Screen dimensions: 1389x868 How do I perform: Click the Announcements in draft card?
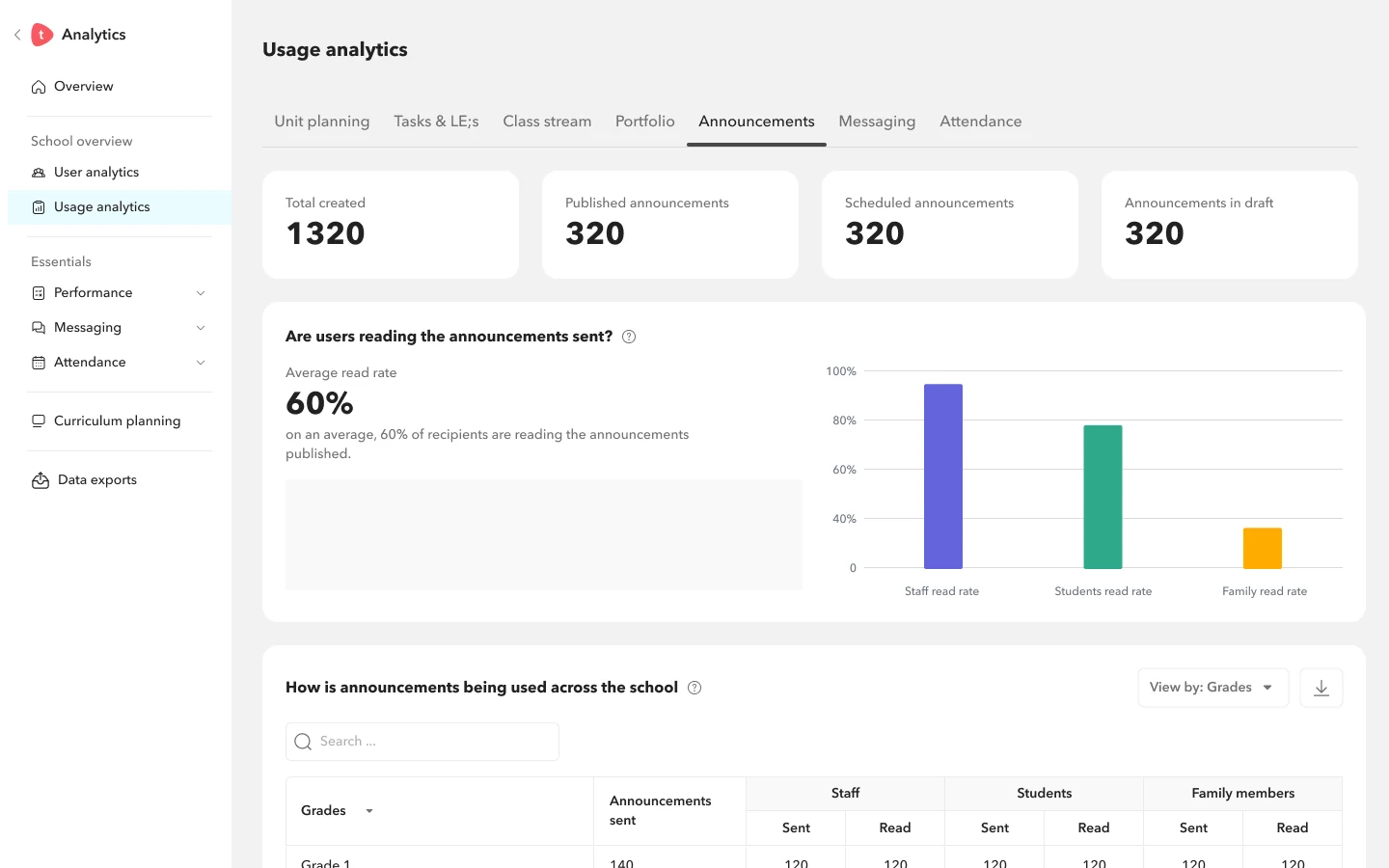1230,225
